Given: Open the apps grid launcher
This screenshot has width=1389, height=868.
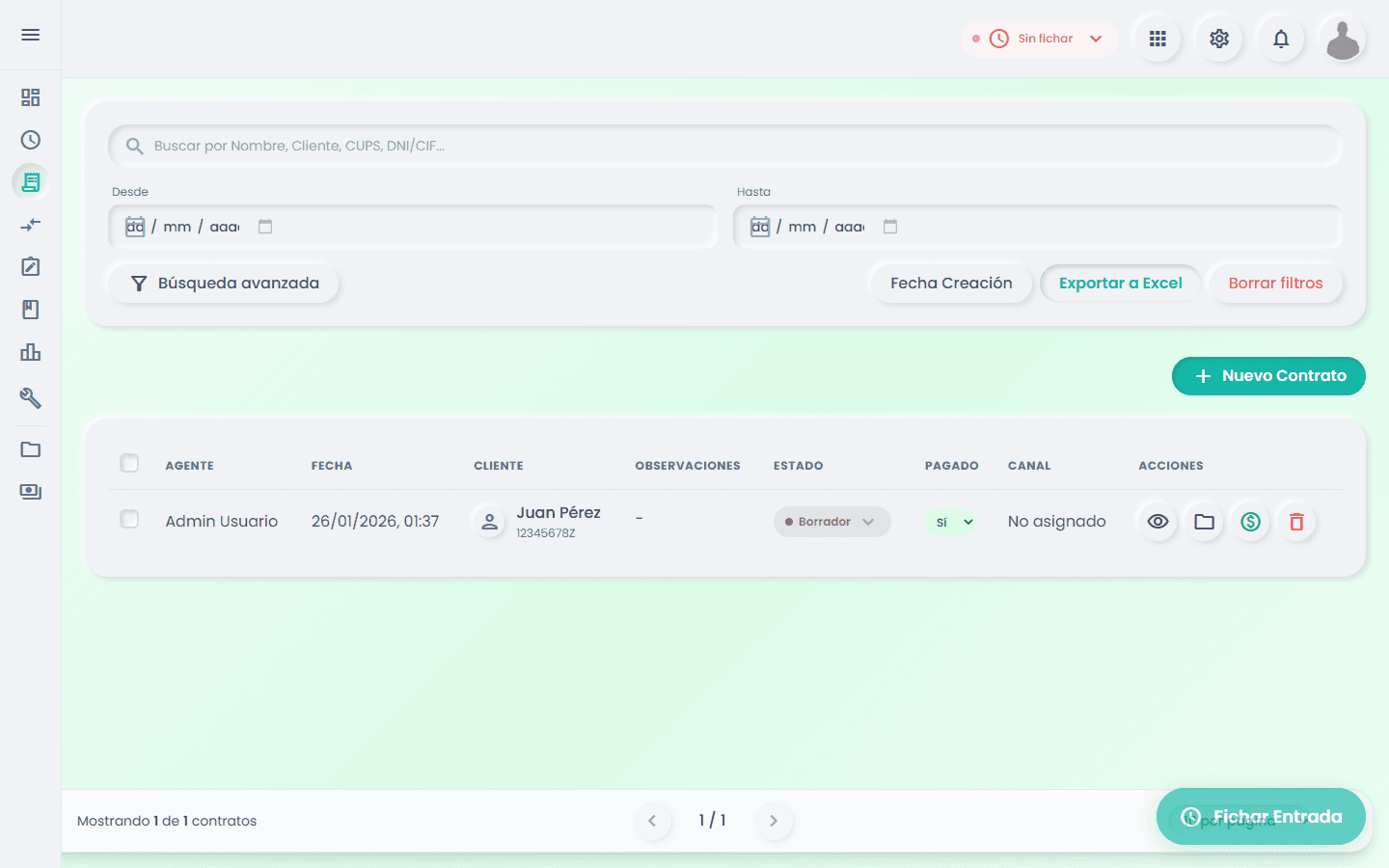Looking at the screenshot, I should coord(1157,39).
